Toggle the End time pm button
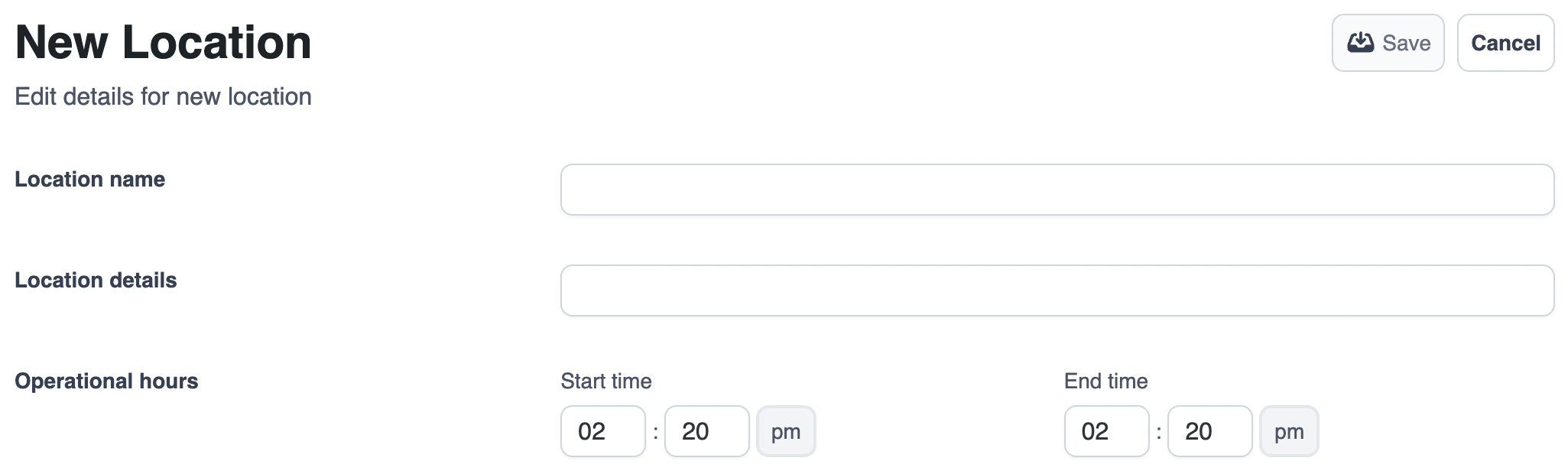Viewport: 1568px width, 474px height. [1289, 431]
